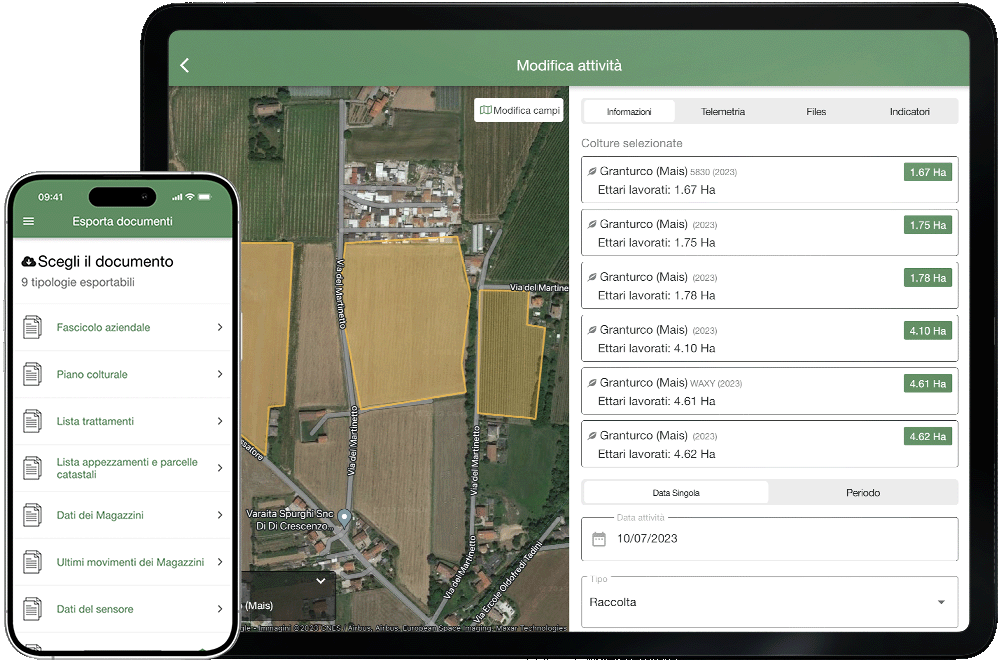Viewport: 1000px width, 666px height.
Task: Click the 4.61 Ha green badge
Action: [927, 384]
